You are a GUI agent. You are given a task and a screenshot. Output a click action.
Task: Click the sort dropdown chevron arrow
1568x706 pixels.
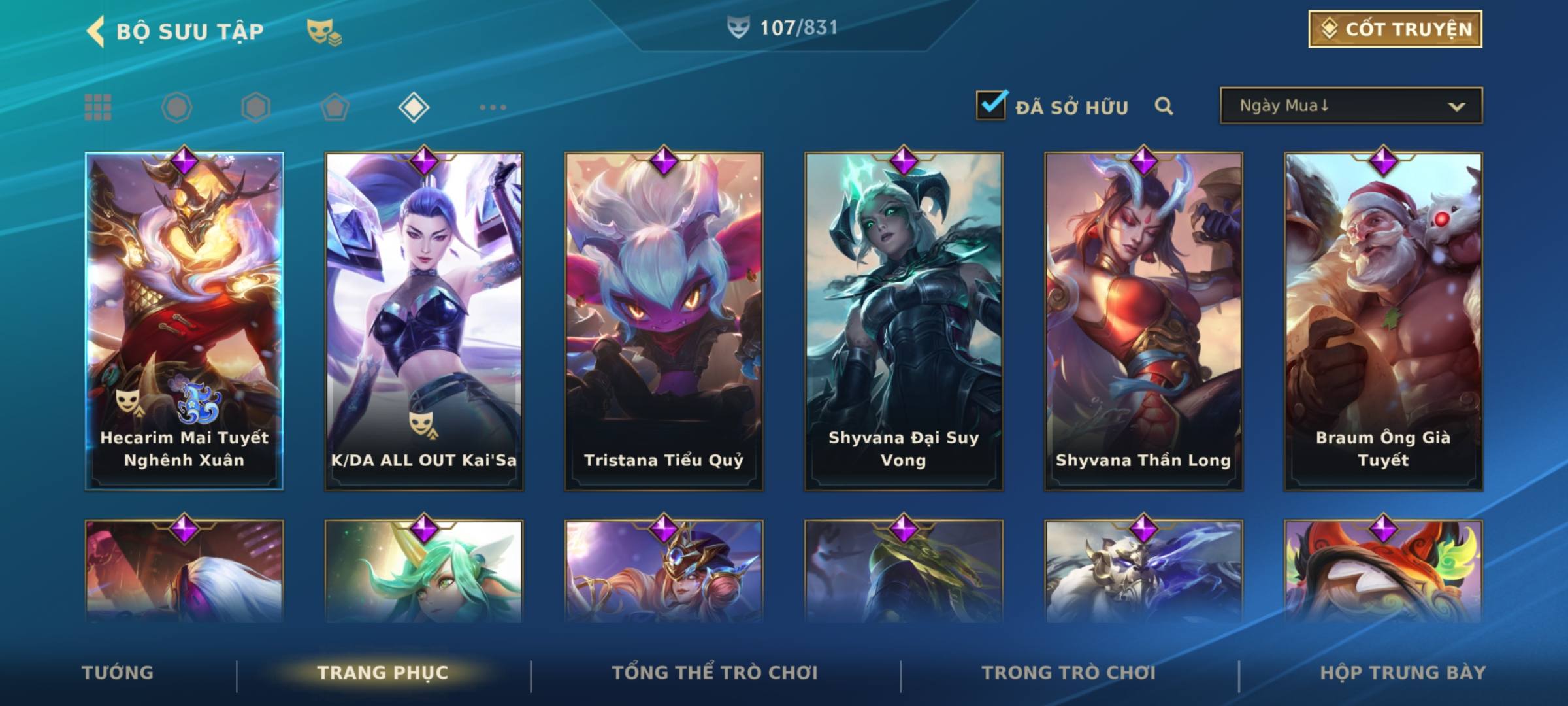pyautogui.click(x=1456, y=107)
